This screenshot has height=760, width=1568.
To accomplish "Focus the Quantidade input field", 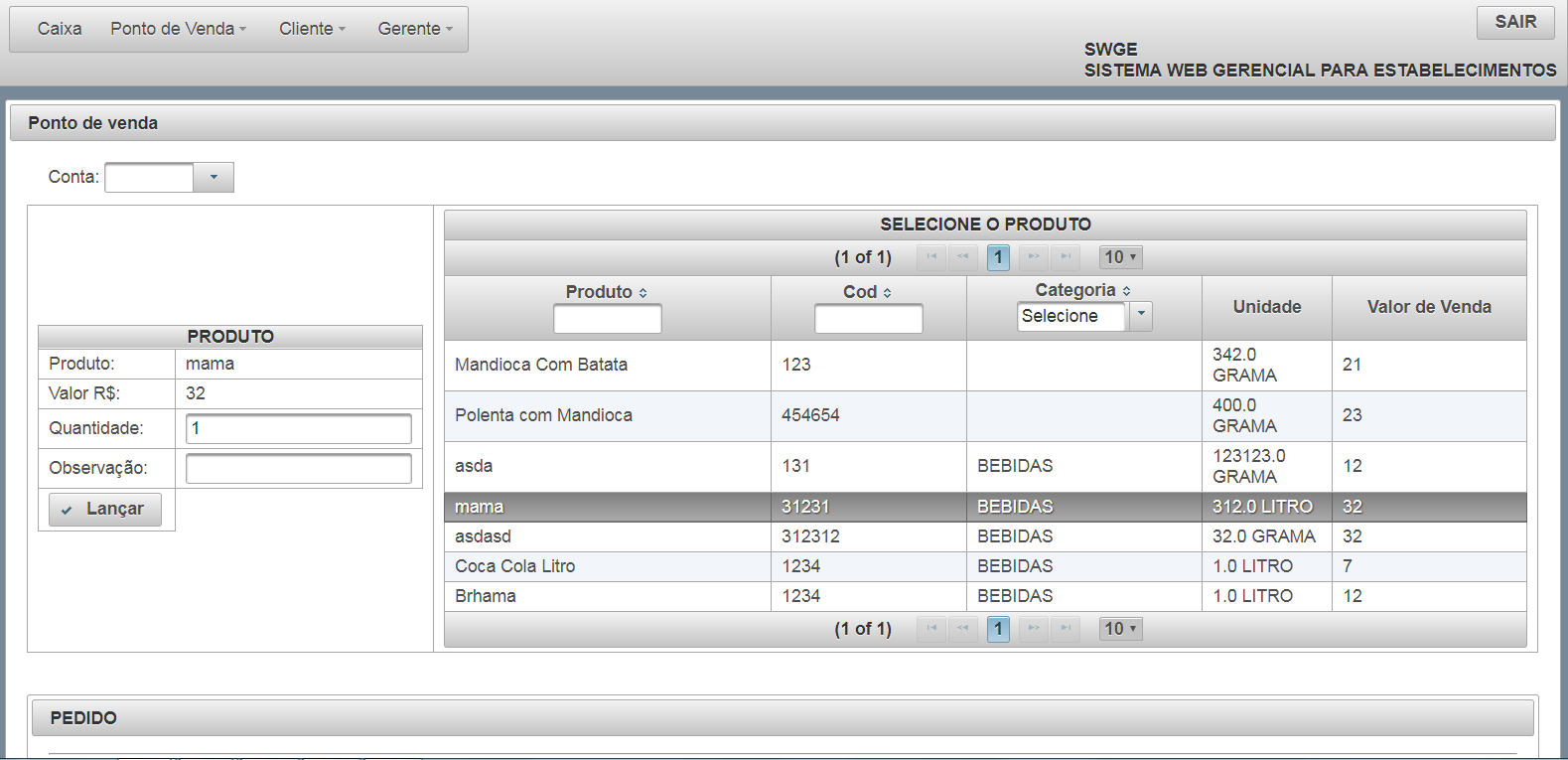I will point(299,428).
